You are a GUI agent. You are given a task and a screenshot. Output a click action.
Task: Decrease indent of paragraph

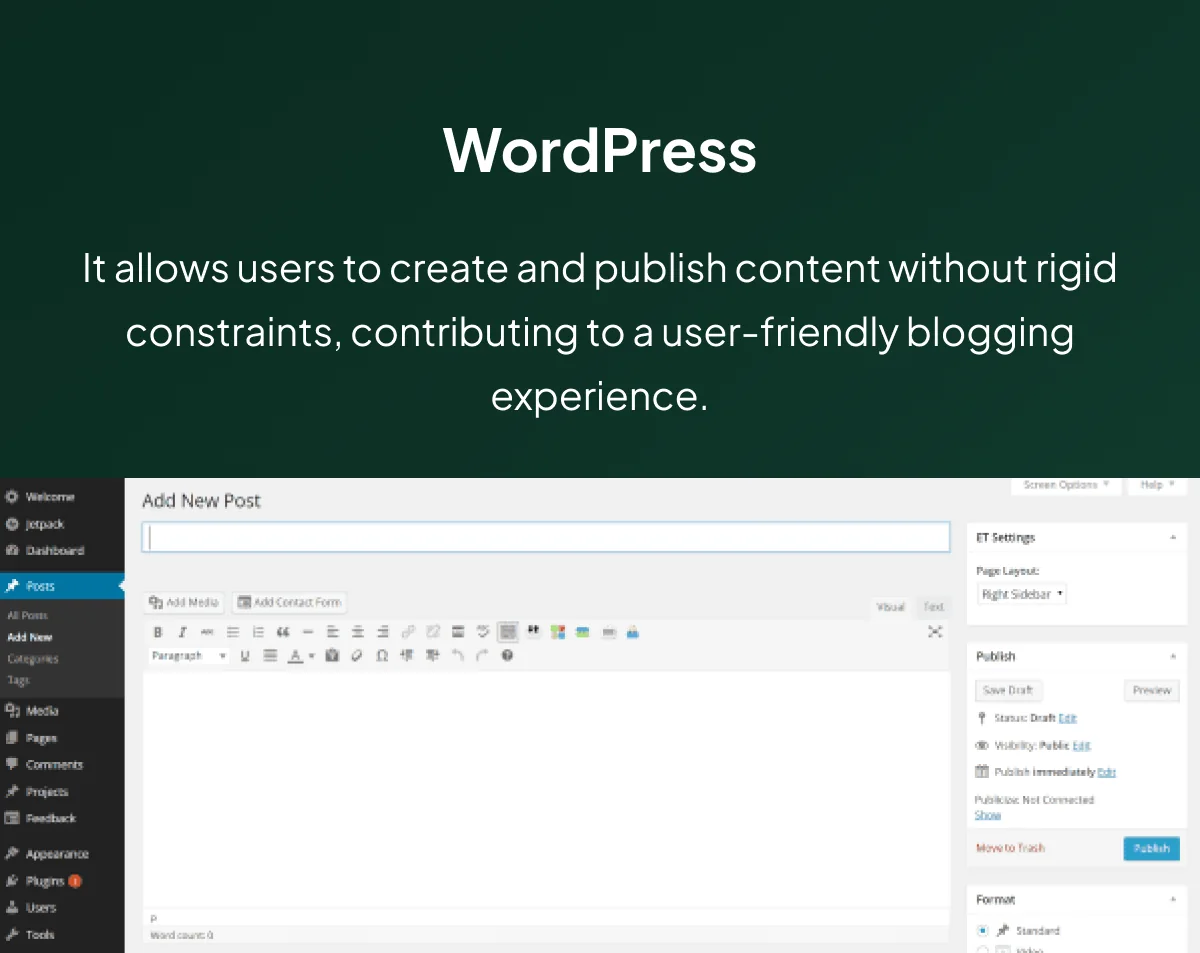(x=407, y=656)
